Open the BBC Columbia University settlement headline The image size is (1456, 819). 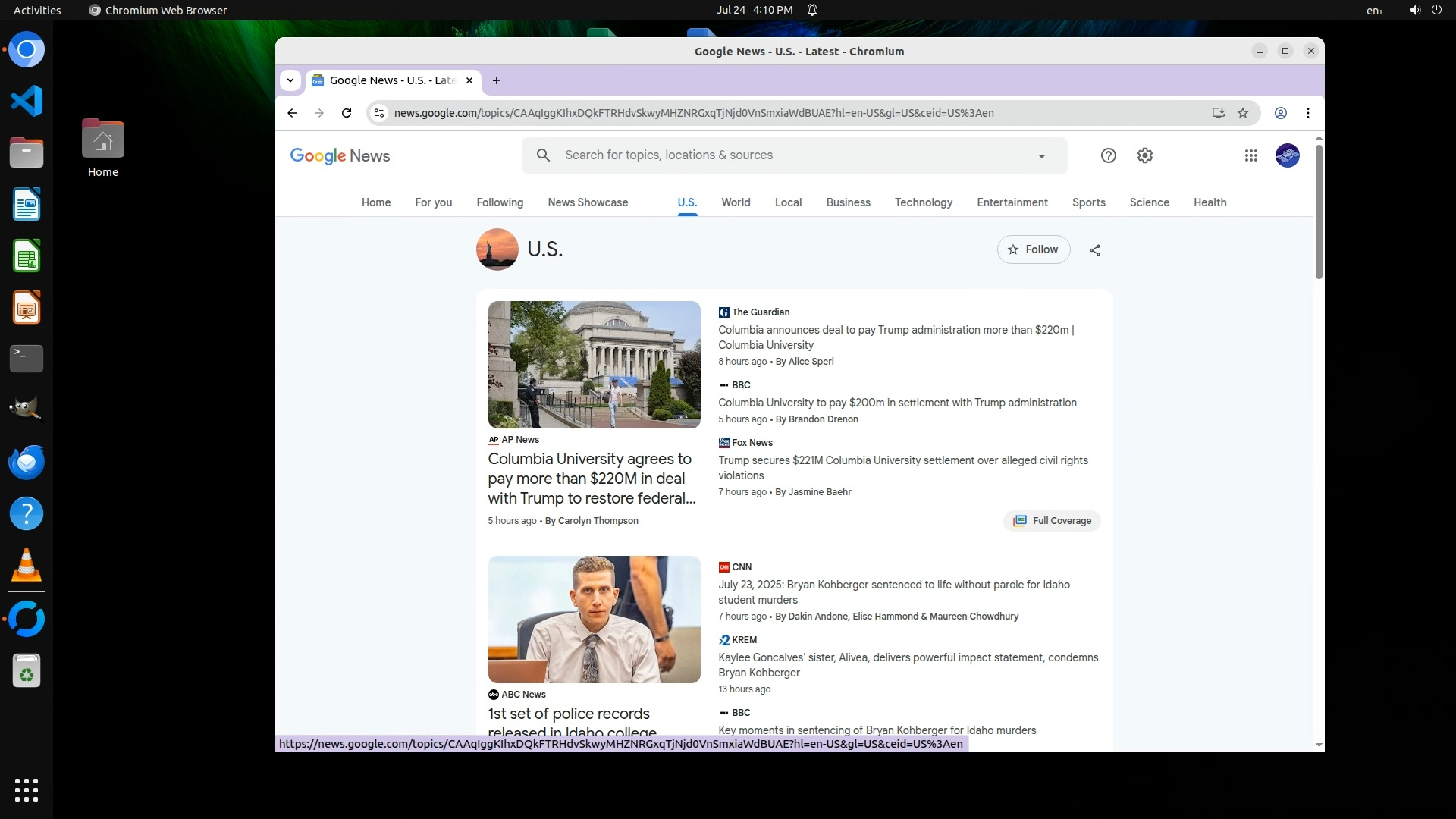tap(897, 403)
